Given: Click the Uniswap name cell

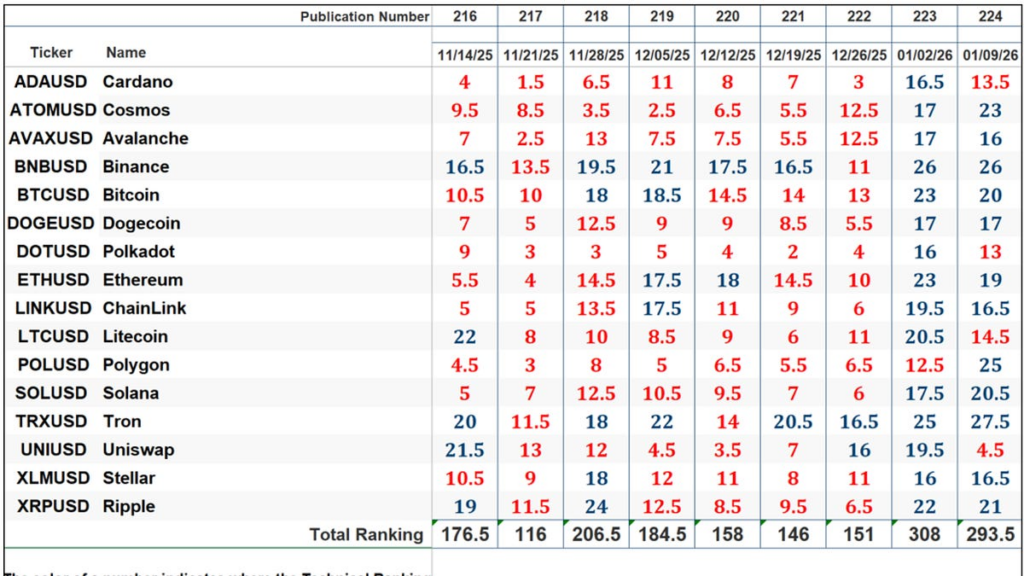Looking at the screenshot, I should point(138,449).
